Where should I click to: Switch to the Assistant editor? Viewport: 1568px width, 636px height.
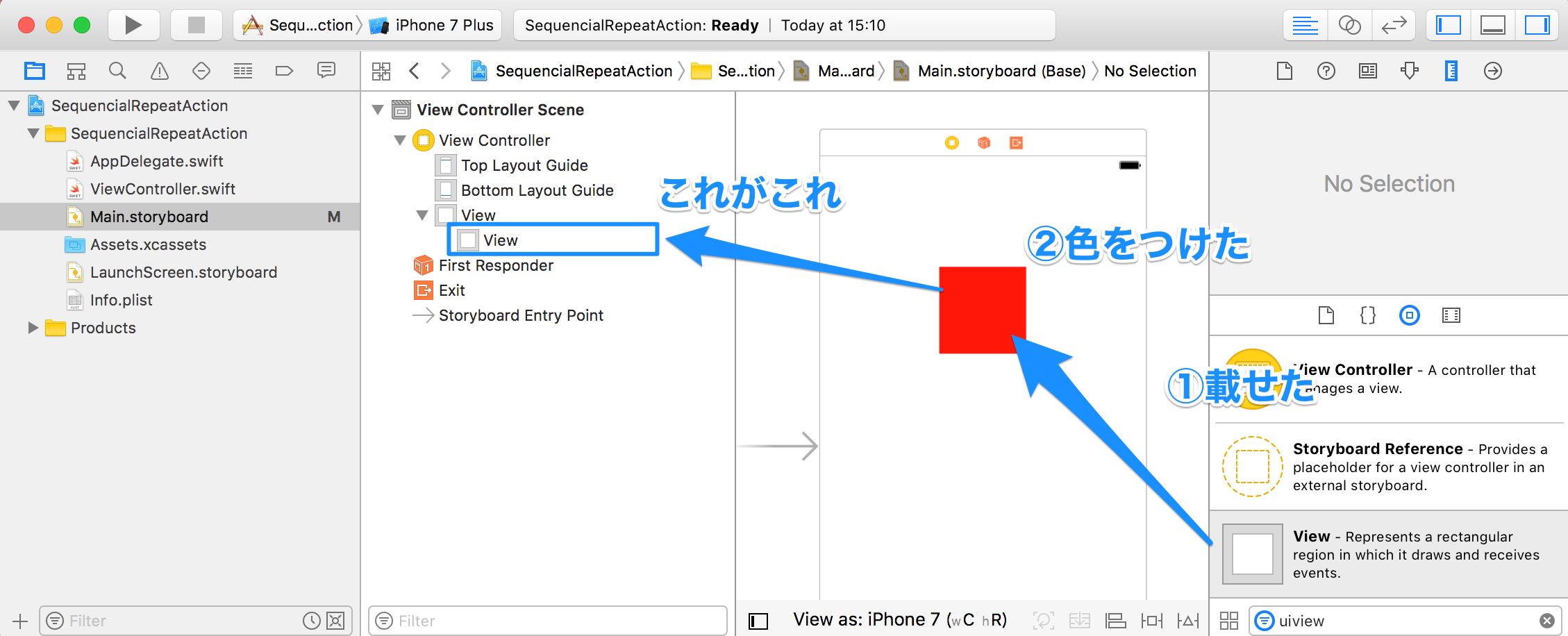pos(1349,26)
